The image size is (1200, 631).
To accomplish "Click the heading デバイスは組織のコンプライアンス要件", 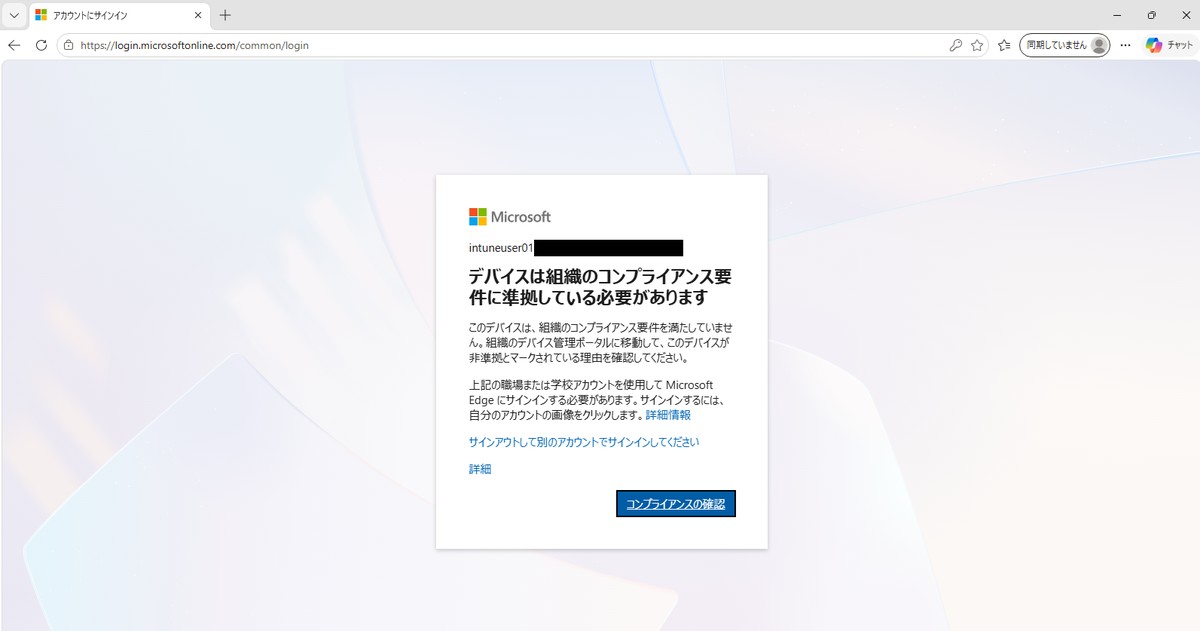I will (600, 287).
